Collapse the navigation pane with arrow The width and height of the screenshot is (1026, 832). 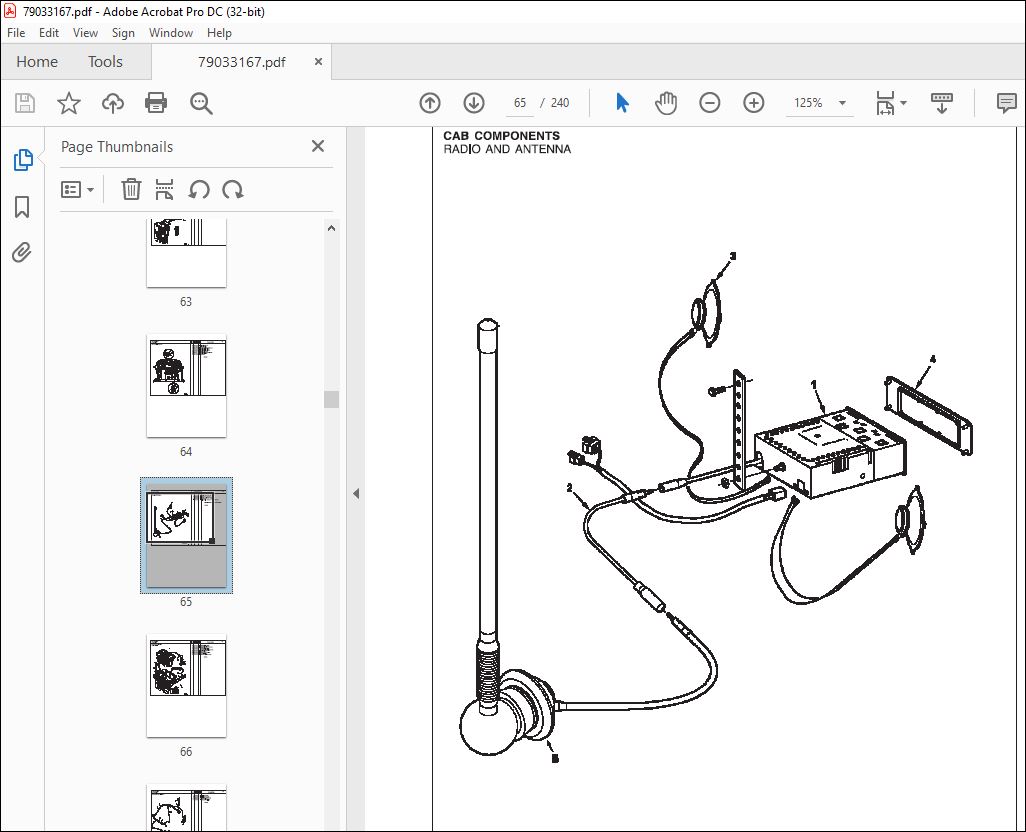356,493
